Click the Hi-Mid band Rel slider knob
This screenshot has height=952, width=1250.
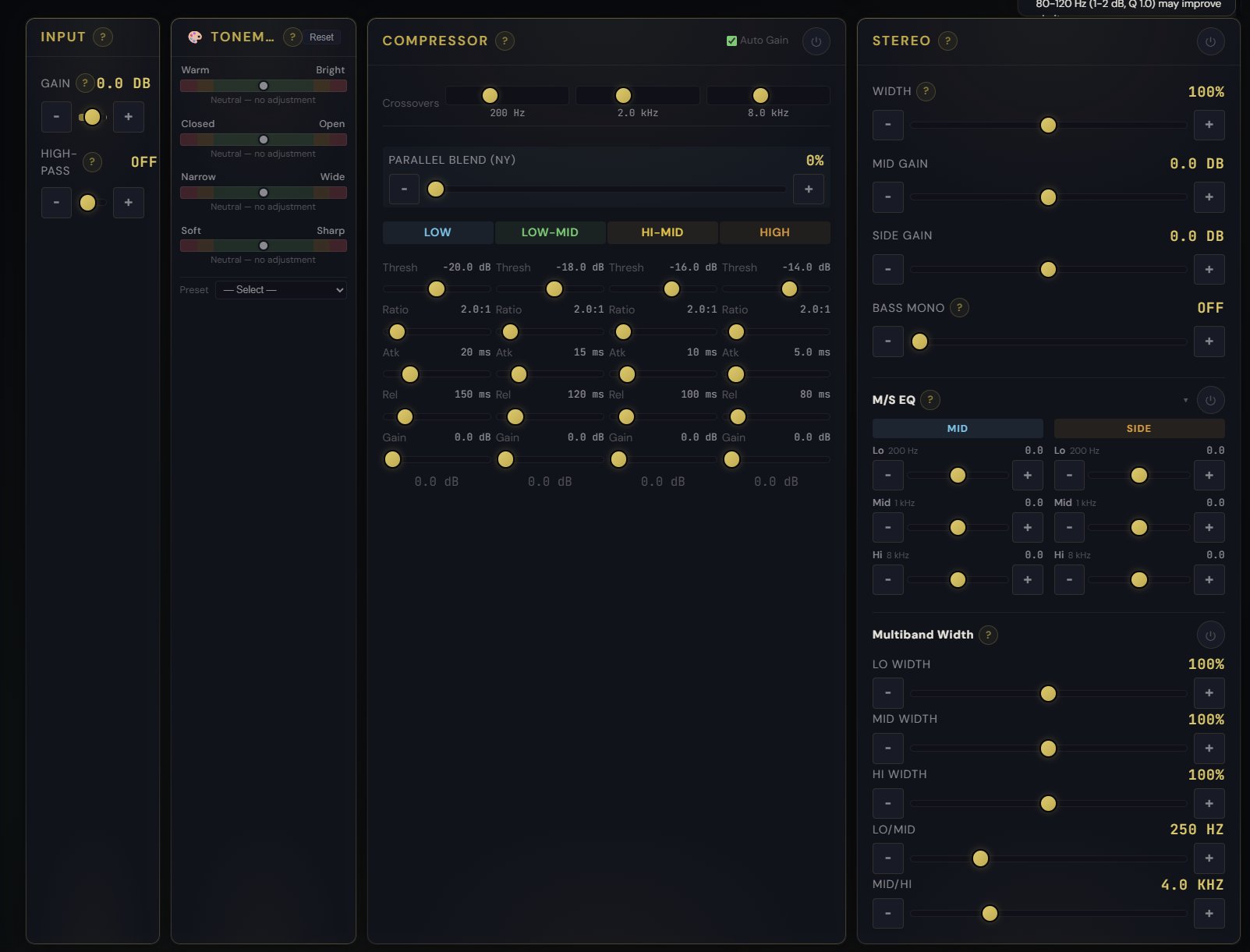point(626,417)
